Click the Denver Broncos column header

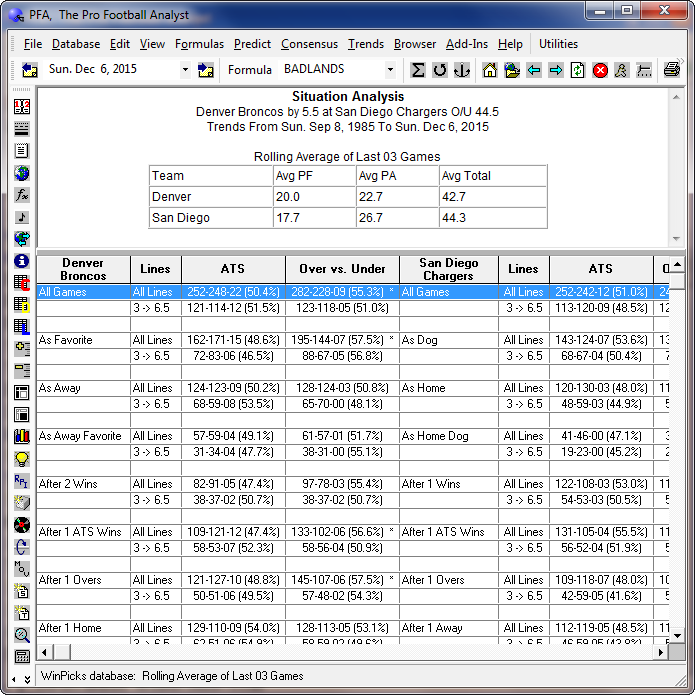[83, 269]
